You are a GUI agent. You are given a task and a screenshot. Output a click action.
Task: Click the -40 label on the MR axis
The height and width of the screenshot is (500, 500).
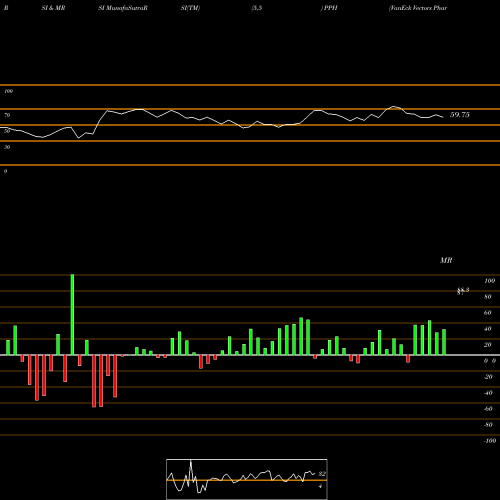pos(488,393)
